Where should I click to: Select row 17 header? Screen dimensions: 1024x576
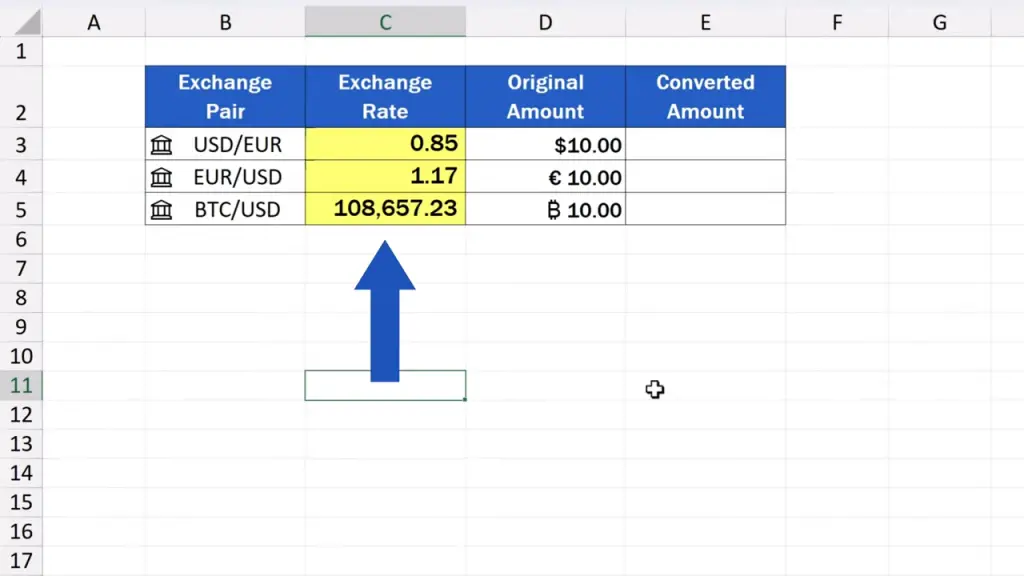tap(22, 561)
